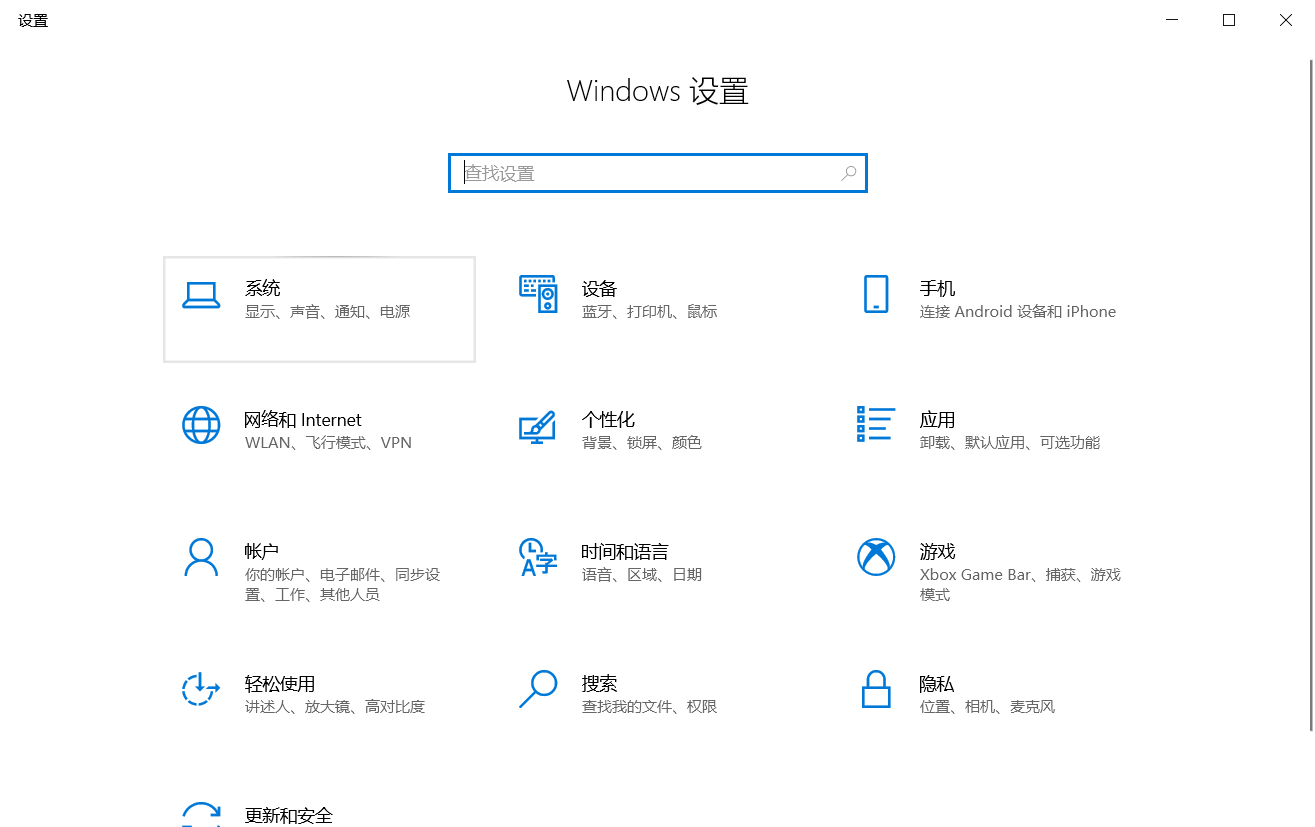Open the 更新和安全 refresh arrows icon
The height and width of the screenshot is (827, 1315).
(201, 814)
